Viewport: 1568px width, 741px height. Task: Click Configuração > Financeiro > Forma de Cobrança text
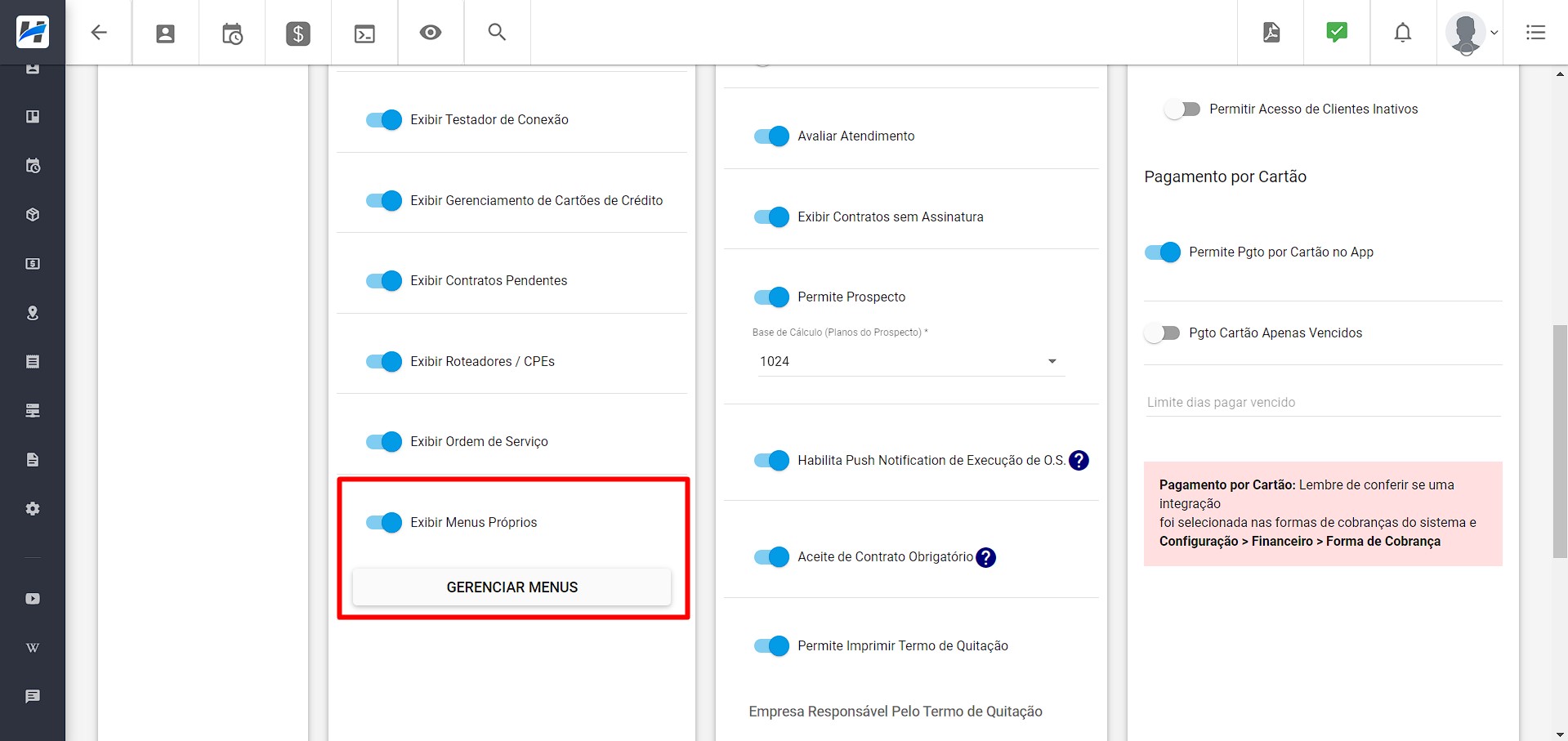(x=1299, y=542)
